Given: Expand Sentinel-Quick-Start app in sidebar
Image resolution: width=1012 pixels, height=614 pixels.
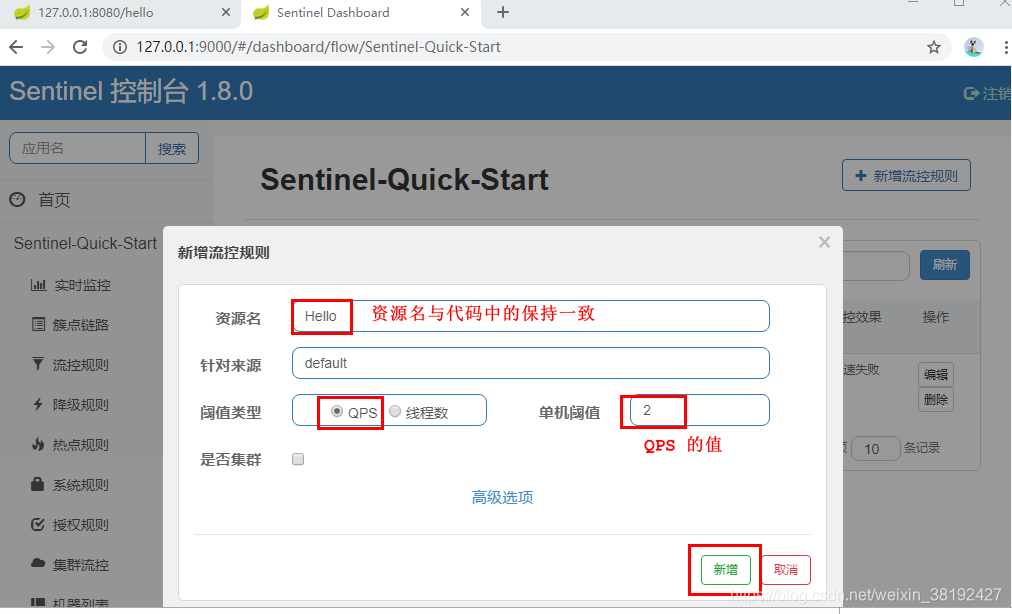Looking at the screenshot, I should click(85, 243).
